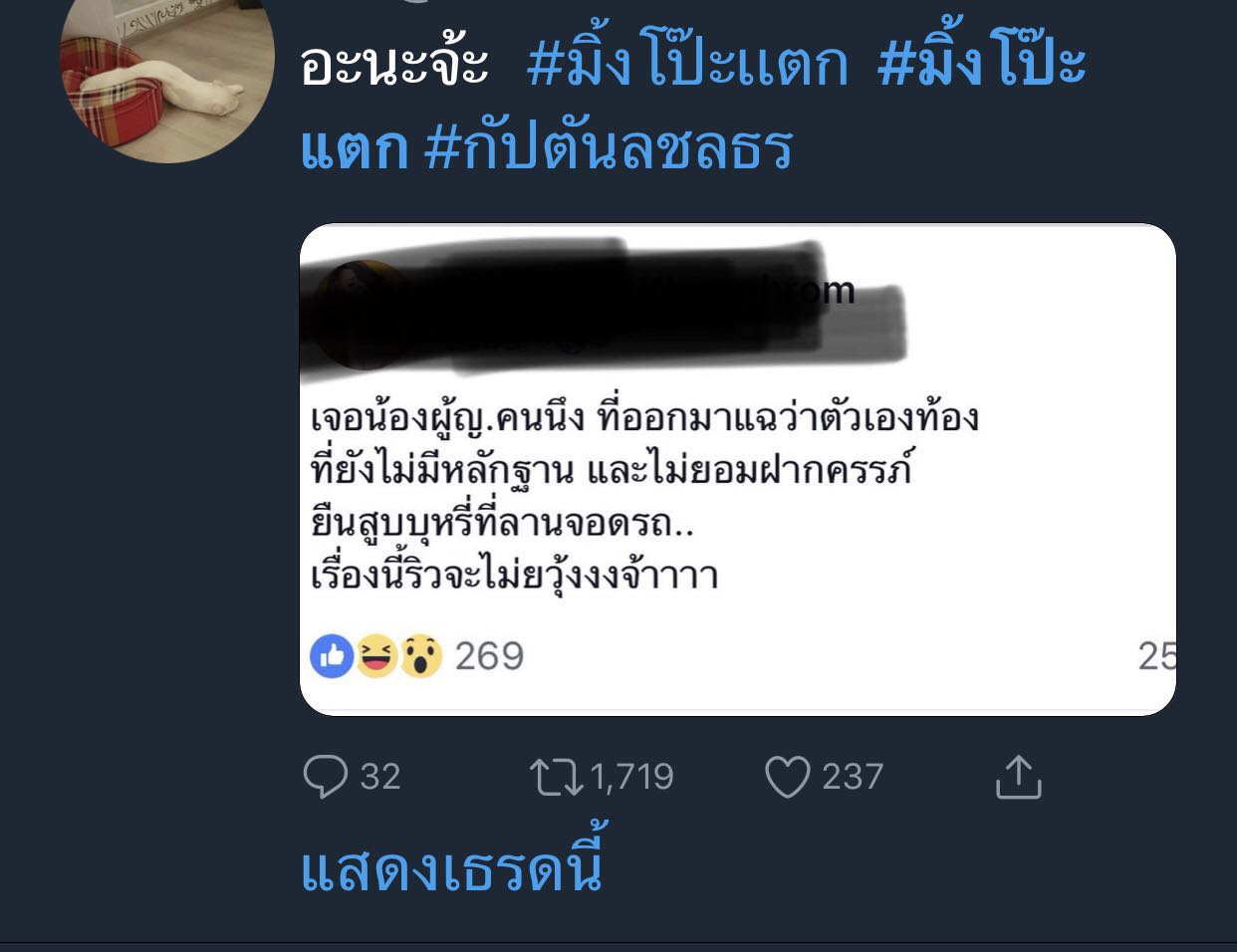Open the #กัปตันลชลธร hashtag
The image size is (1237, 952).
(608, 147)
